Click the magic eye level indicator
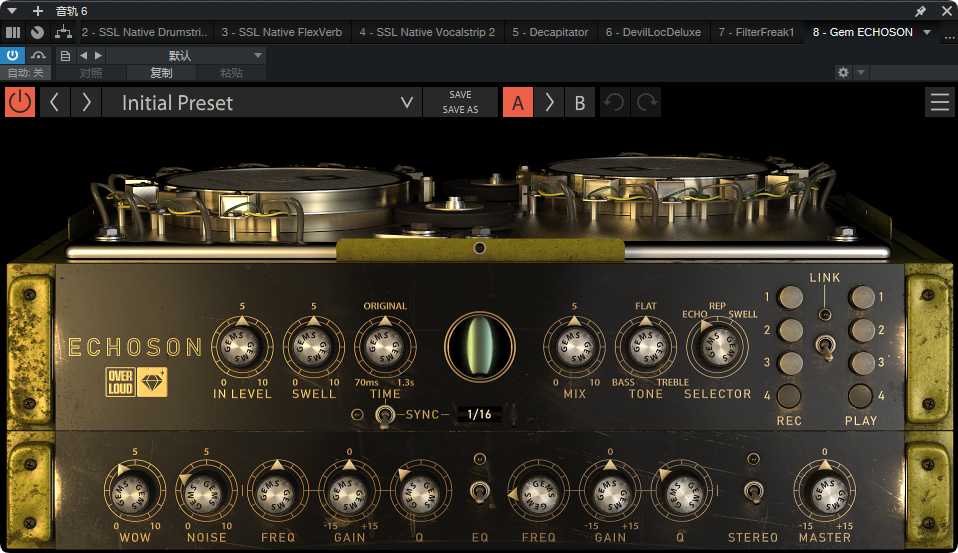This screenshot has height=553, width=958. pyautogui.click(x=480, y=346)
